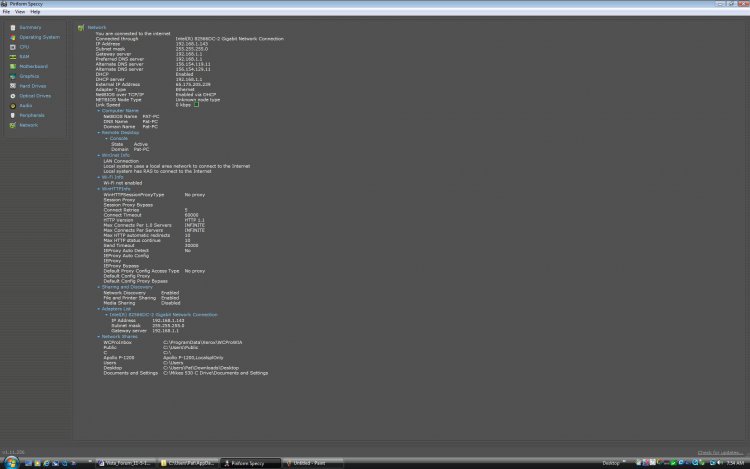Open the File menu
The image size is (750, 469).
[x=6, y=12]
